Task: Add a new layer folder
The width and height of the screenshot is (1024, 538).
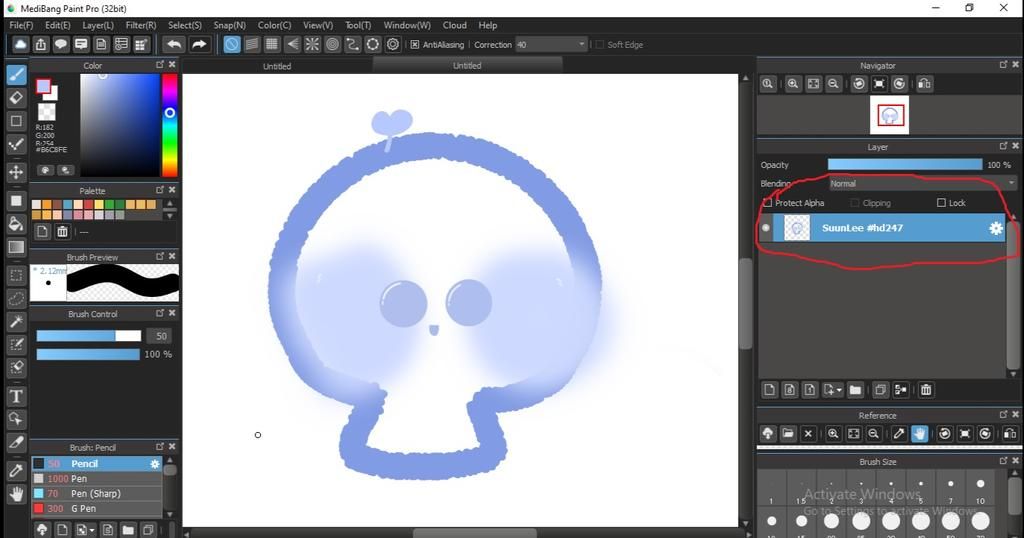Action: 855,390
